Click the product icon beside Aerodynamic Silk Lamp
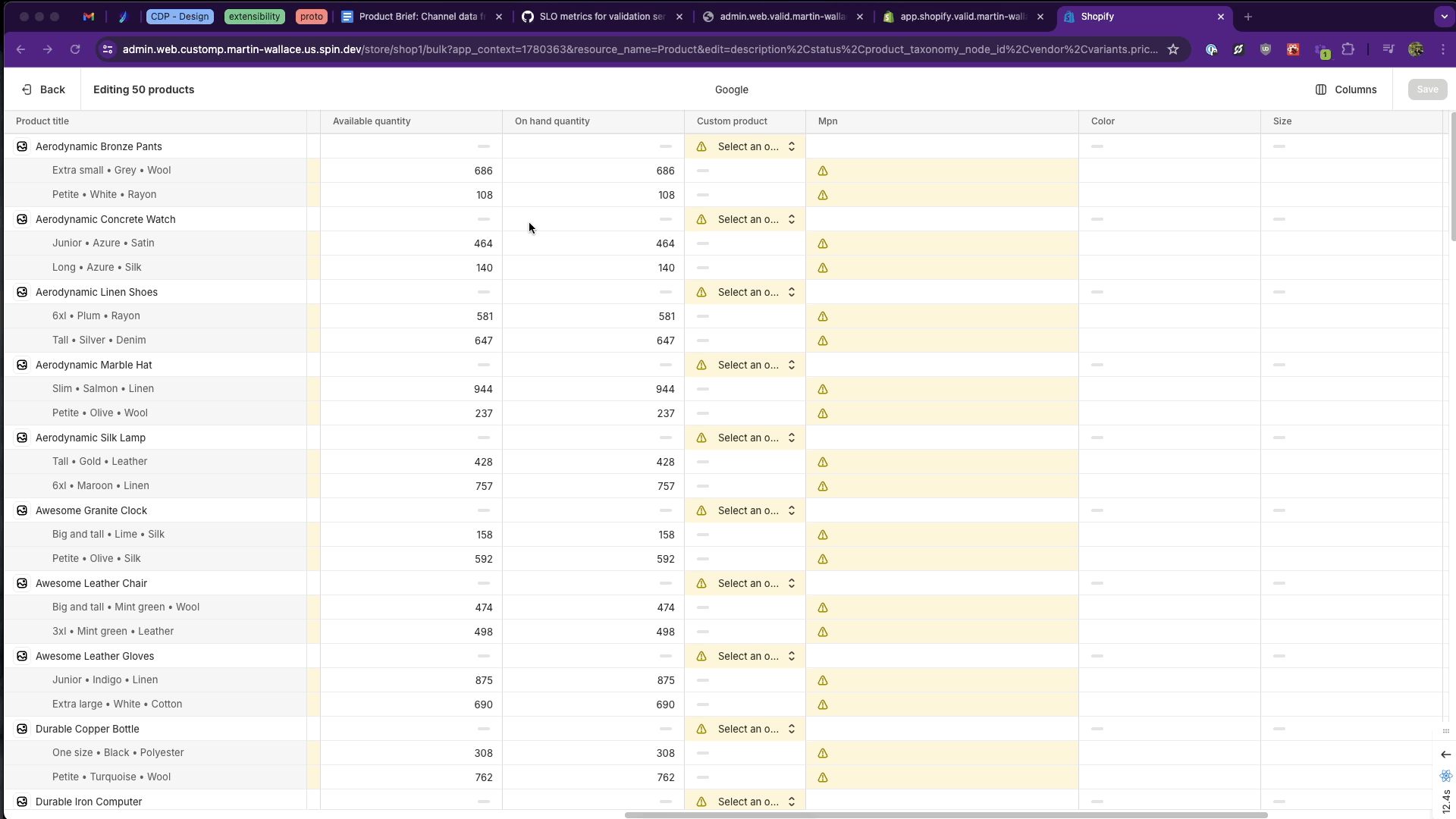1456x819 pixels. 22,438
